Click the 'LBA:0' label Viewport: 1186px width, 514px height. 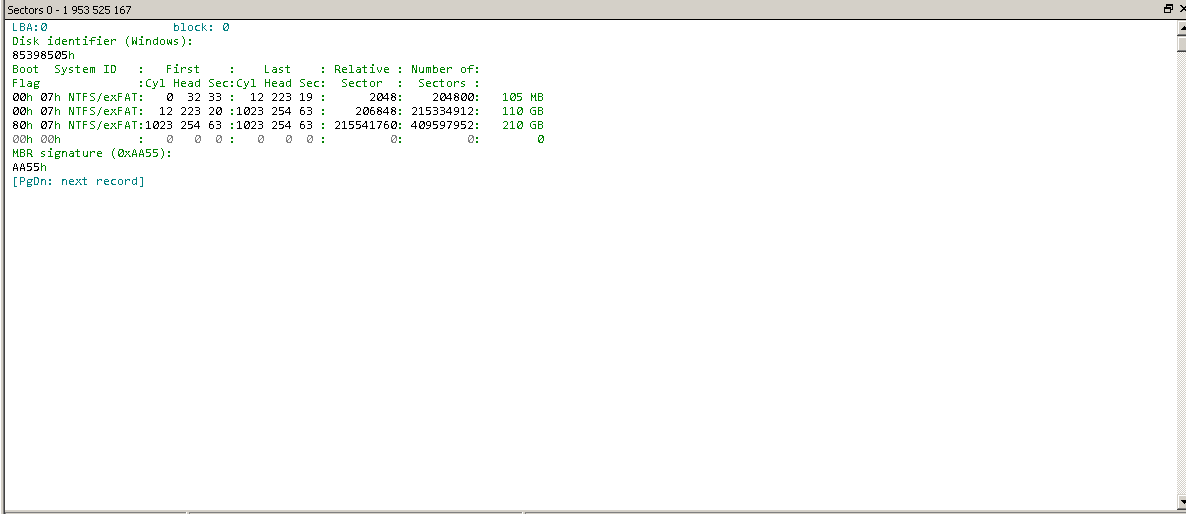(30, 27)
